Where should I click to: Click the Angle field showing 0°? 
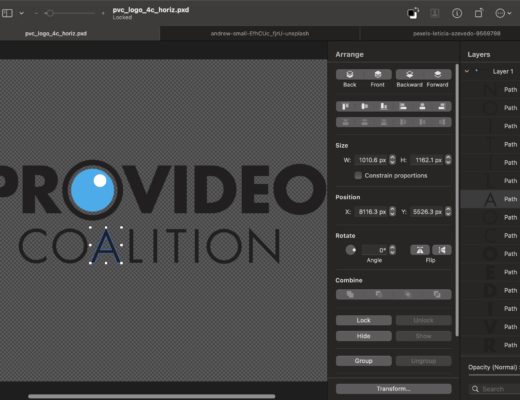tap(375, 250)
